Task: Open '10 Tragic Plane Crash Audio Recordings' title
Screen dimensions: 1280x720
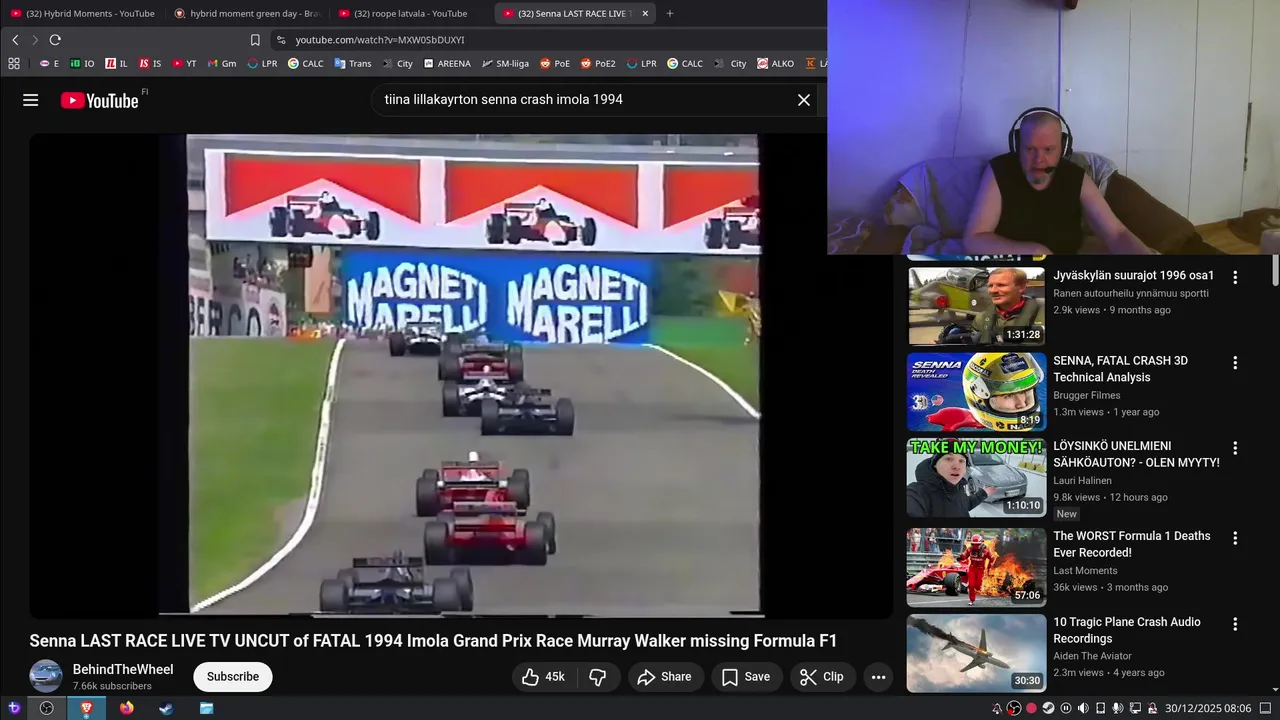Action: [x=1127, y=630]
